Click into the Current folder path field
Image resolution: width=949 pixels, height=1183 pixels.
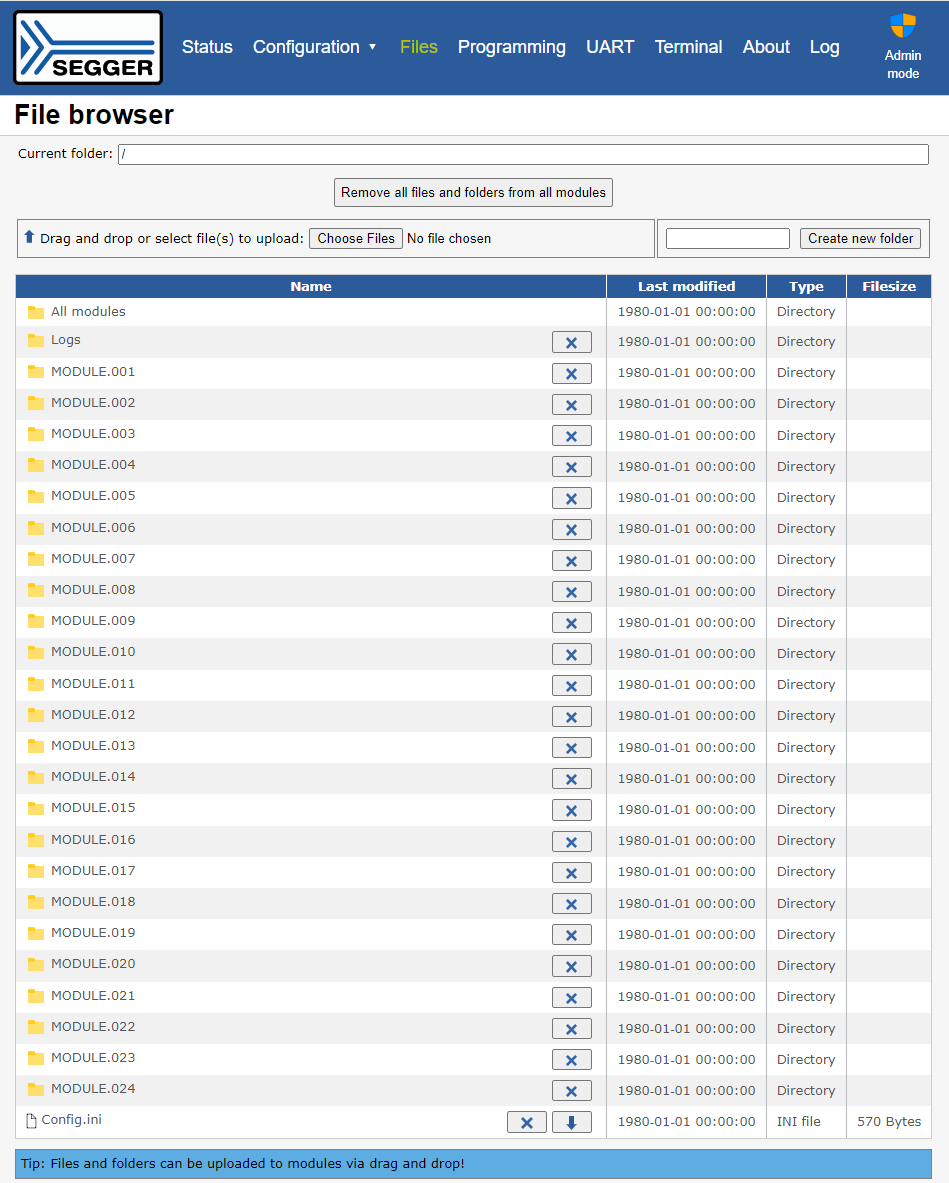click(x=523, y=154)
